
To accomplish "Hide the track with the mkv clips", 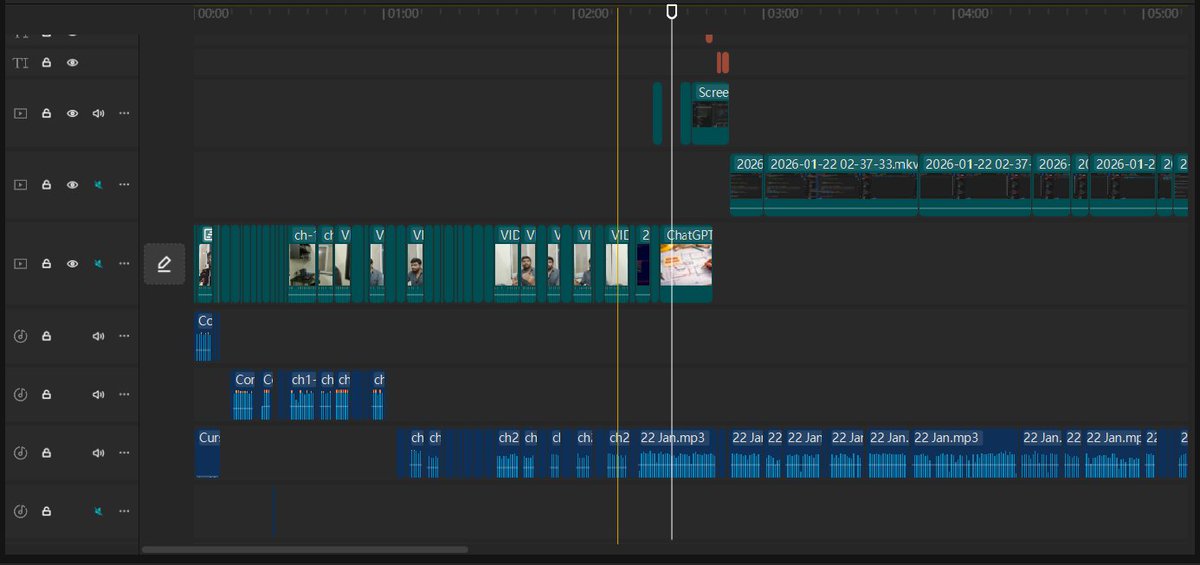I will [72, 185].
